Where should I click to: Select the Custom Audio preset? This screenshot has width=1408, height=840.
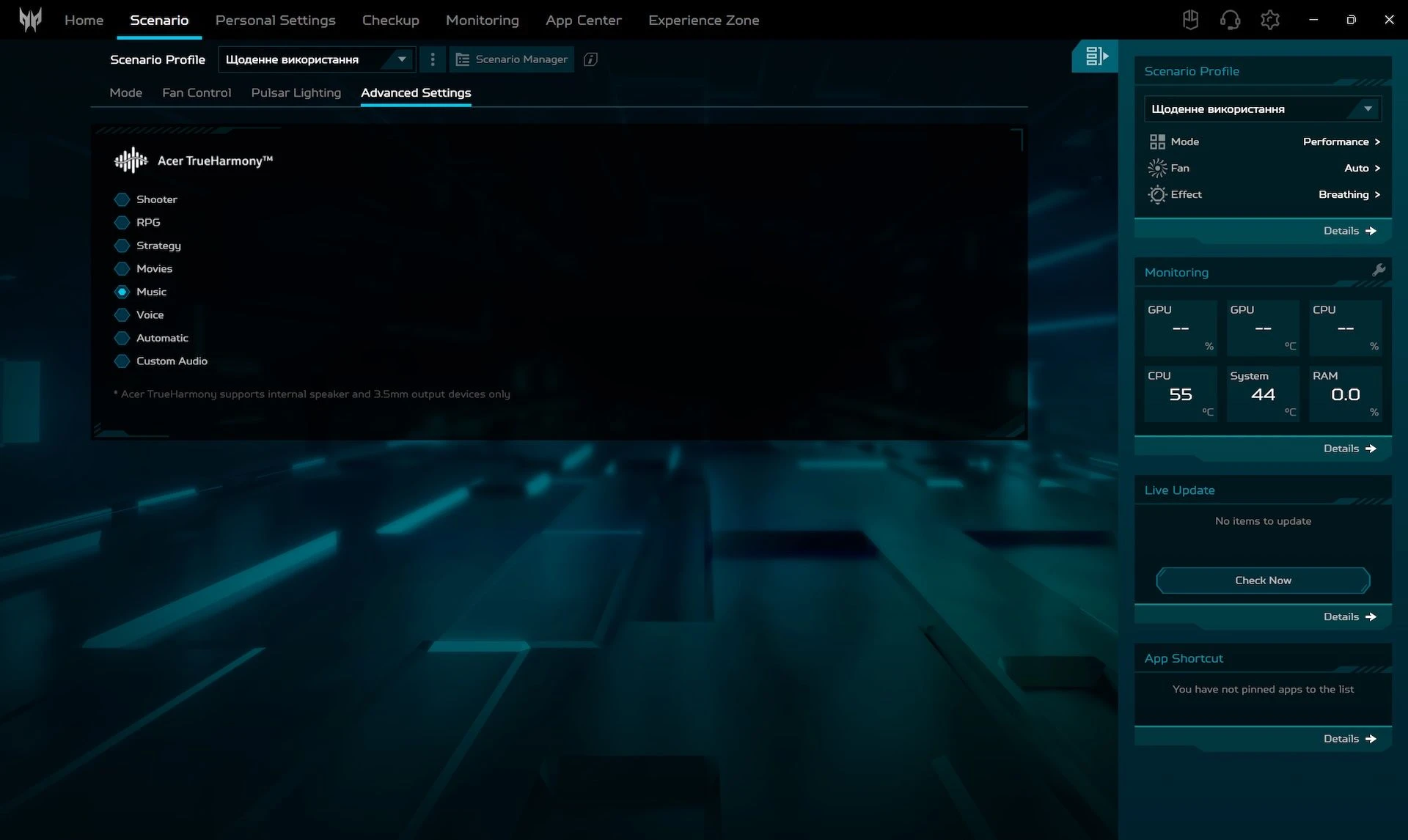tap(161, 361)
